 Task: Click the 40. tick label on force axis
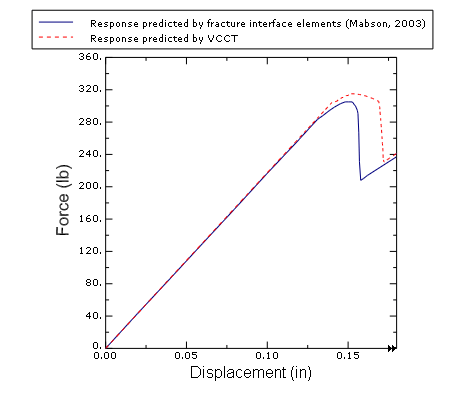point(93,315)
